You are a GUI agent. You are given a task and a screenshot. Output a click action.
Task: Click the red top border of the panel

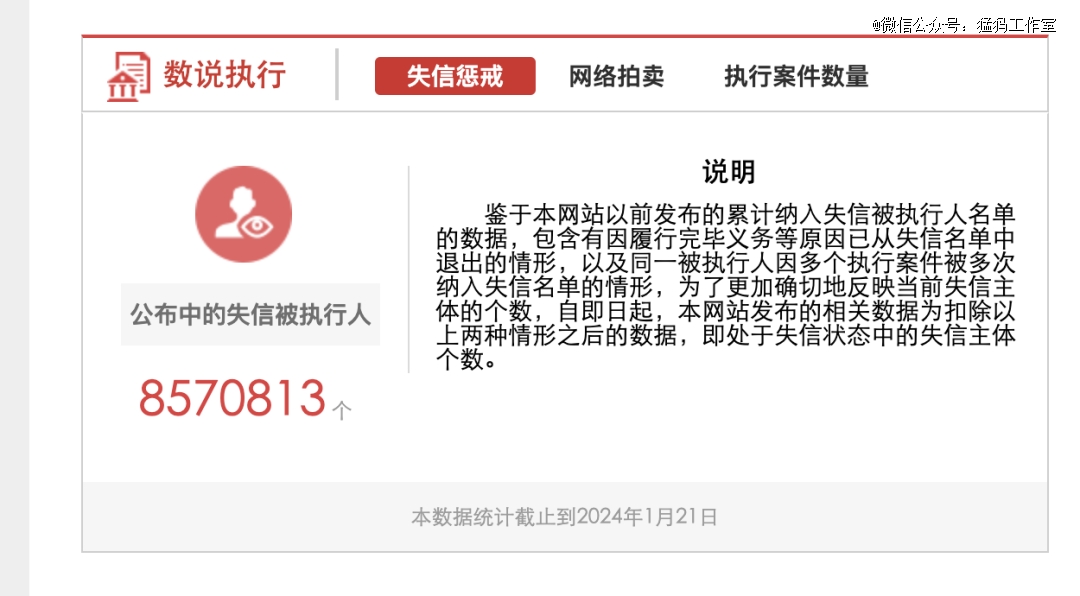coord(565,36)
